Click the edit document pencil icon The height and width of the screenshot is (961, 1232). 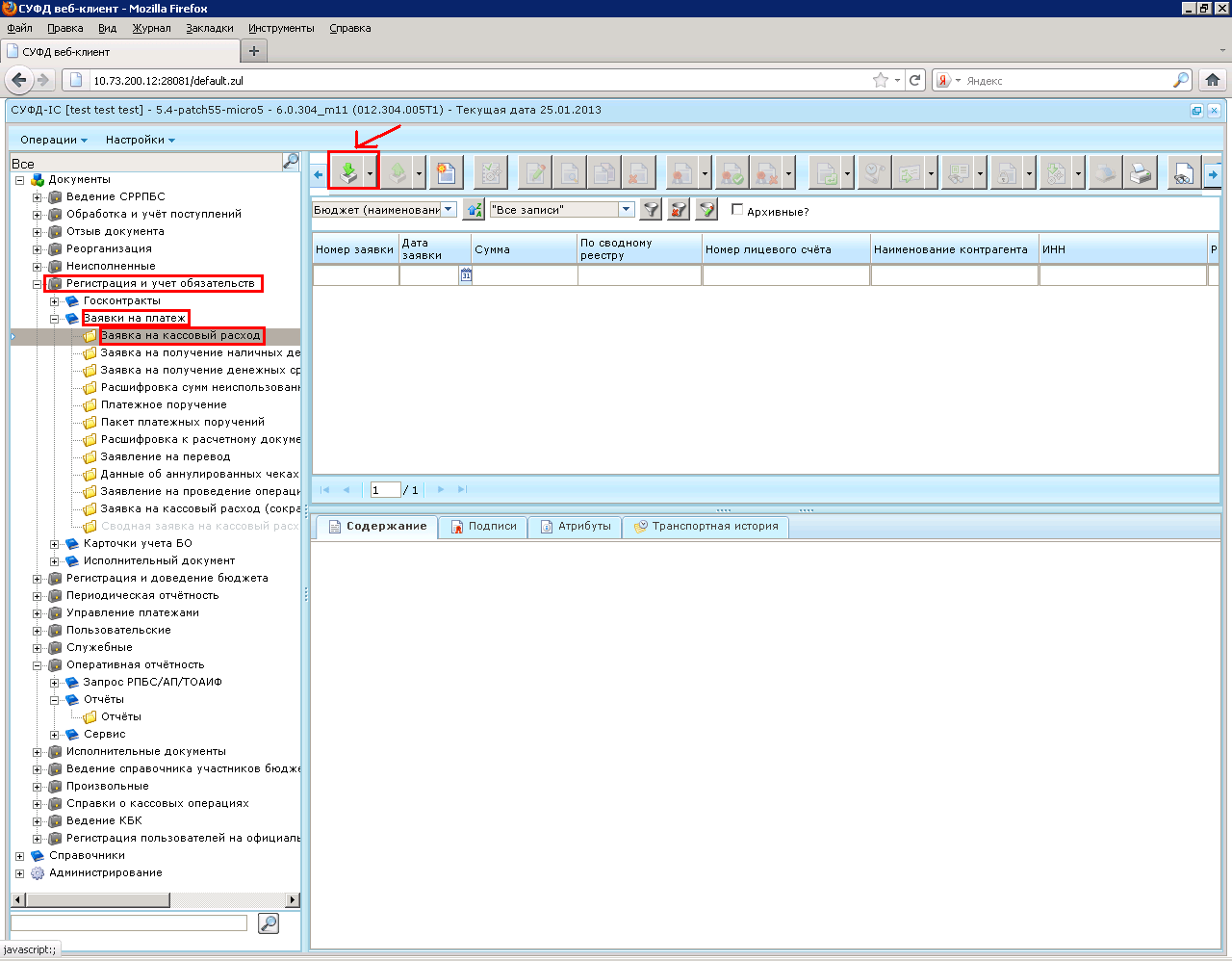pos(536,173)
